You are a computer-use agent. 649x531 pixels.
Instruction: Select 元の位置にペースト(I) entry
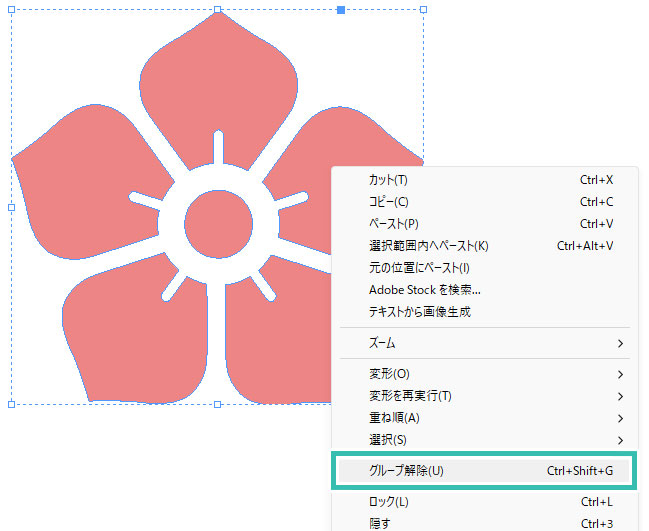point(484,268)
